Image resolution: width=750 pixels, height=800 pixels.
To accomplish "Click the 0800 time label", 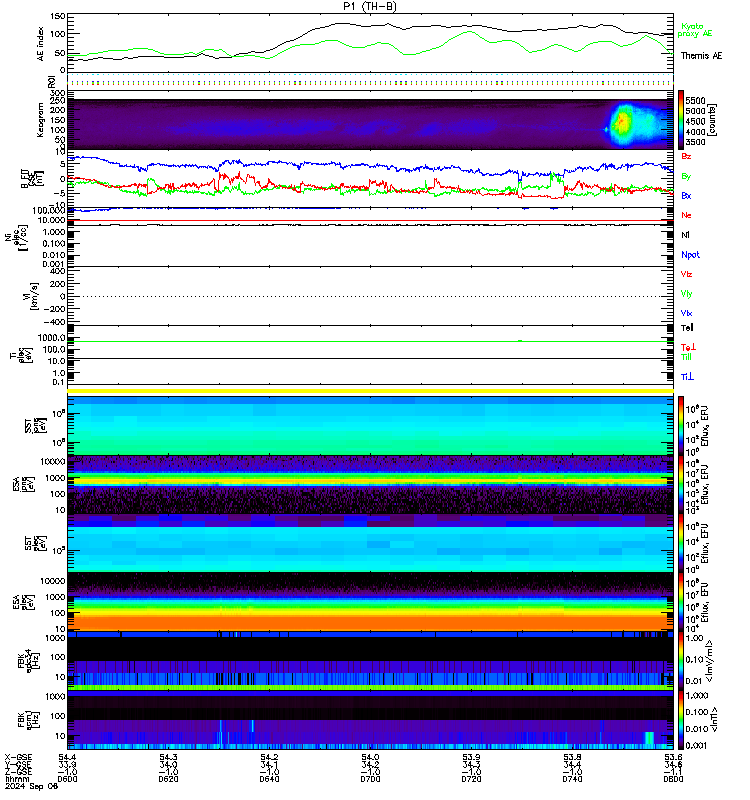I will (x=673, y=779).
